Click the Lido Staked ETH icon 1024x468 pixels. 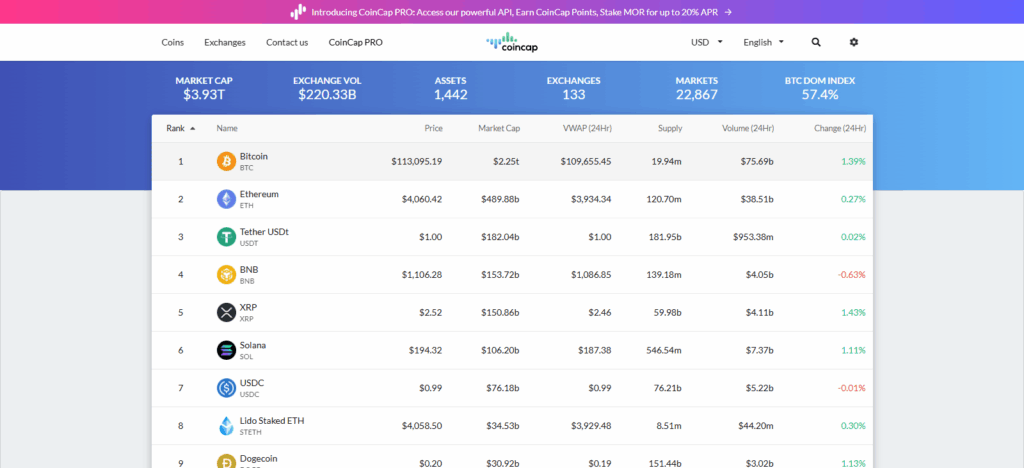pos(226,426)
